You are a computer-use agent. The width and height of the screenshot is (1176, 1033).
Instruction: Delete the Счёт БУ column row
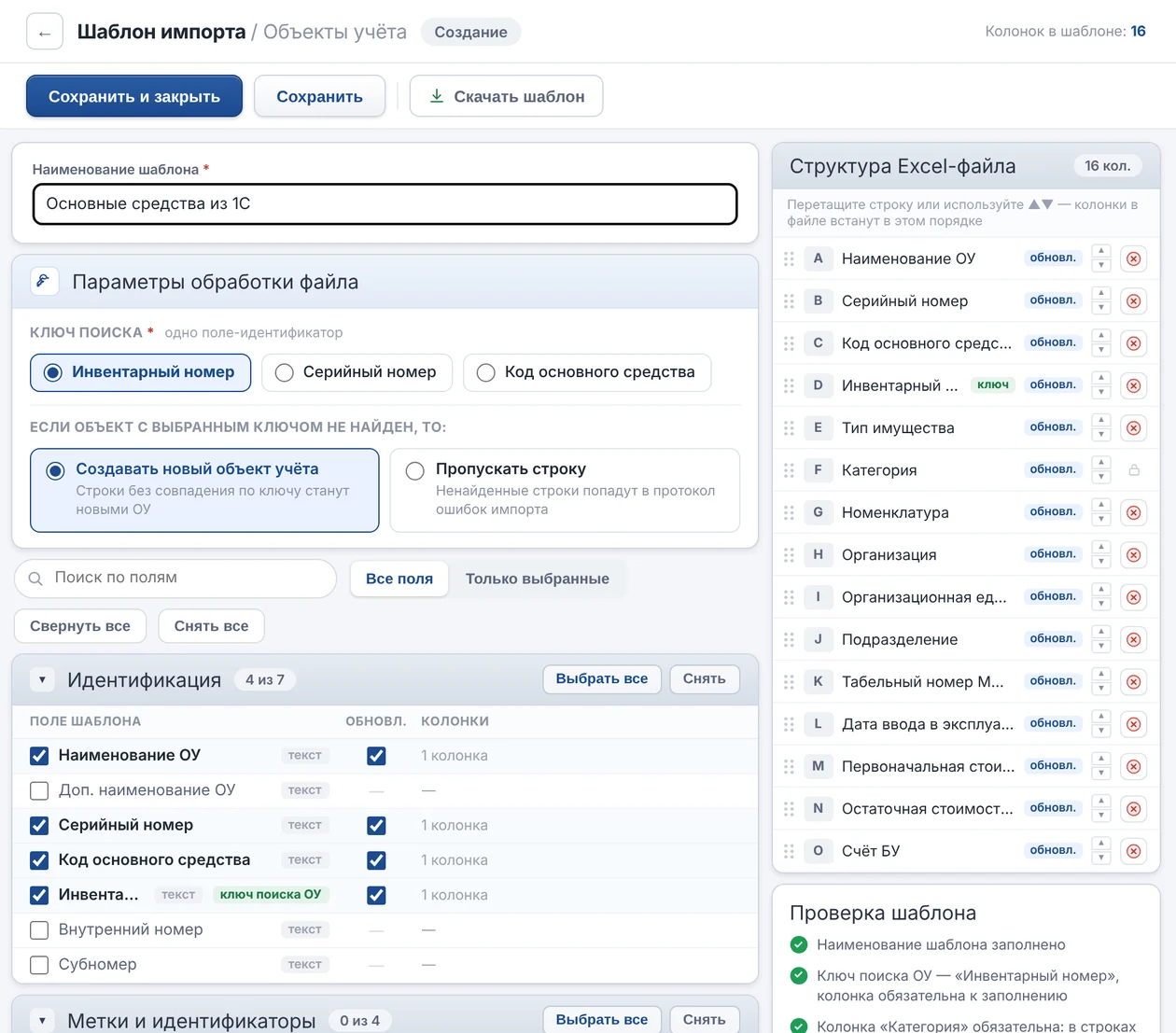[x=1134, y=850]
